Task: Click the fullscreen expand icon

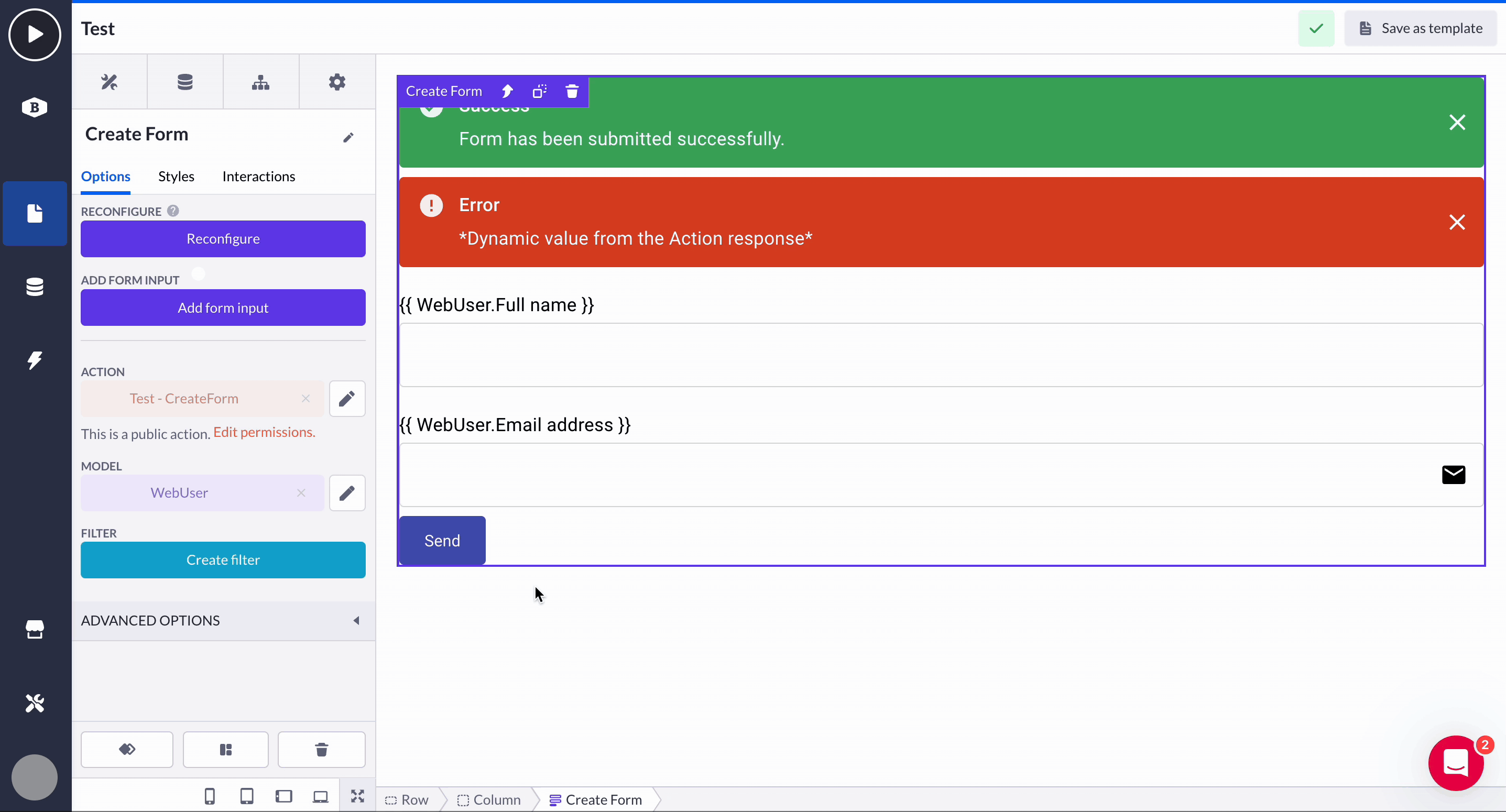Action: (358, 796)
